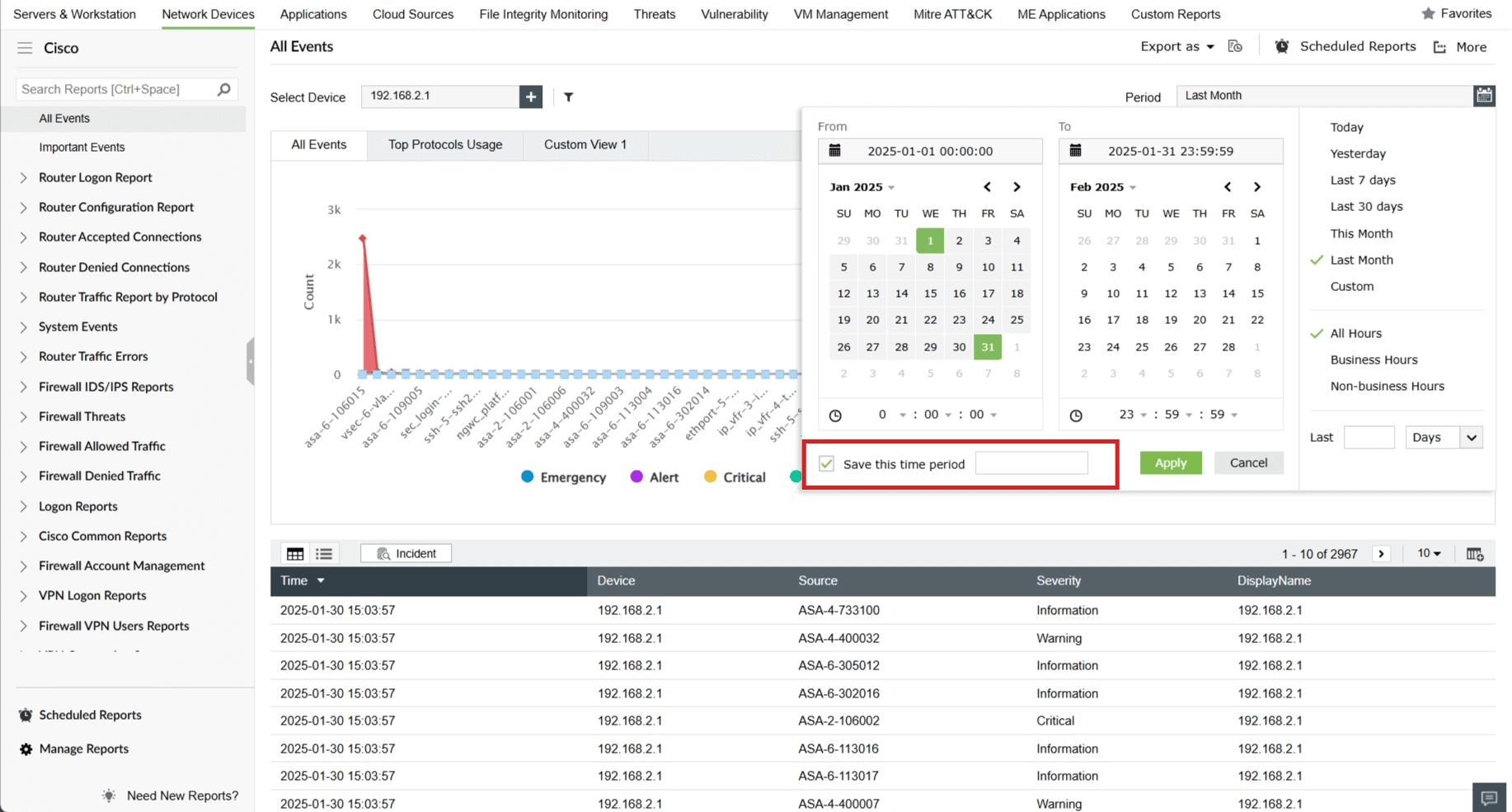Click the Apply button
Viewport: 1512px width, 812px height.
click(x=1171, y=463)
